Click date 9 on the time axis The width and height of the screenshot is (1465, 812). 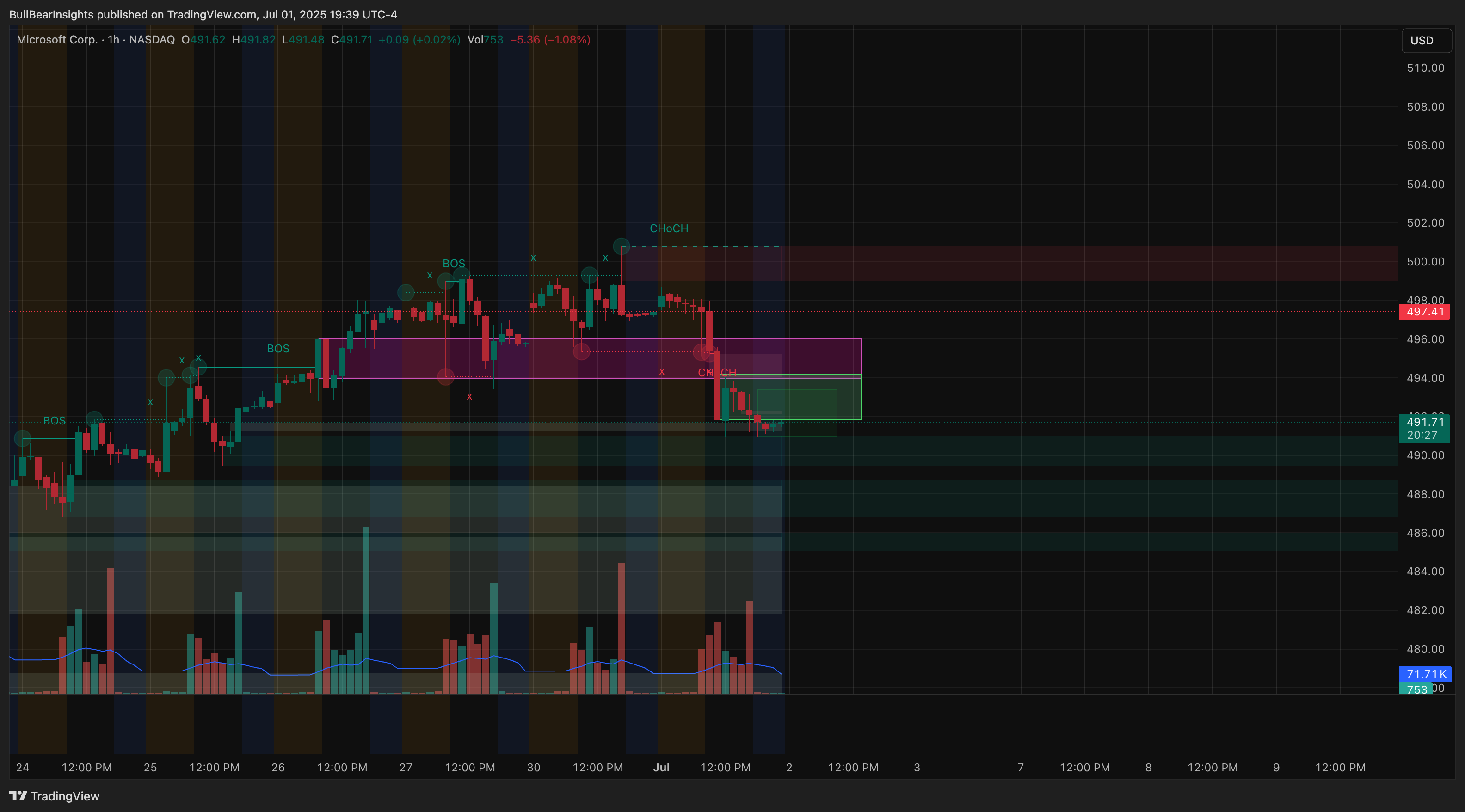(1276, 768)
